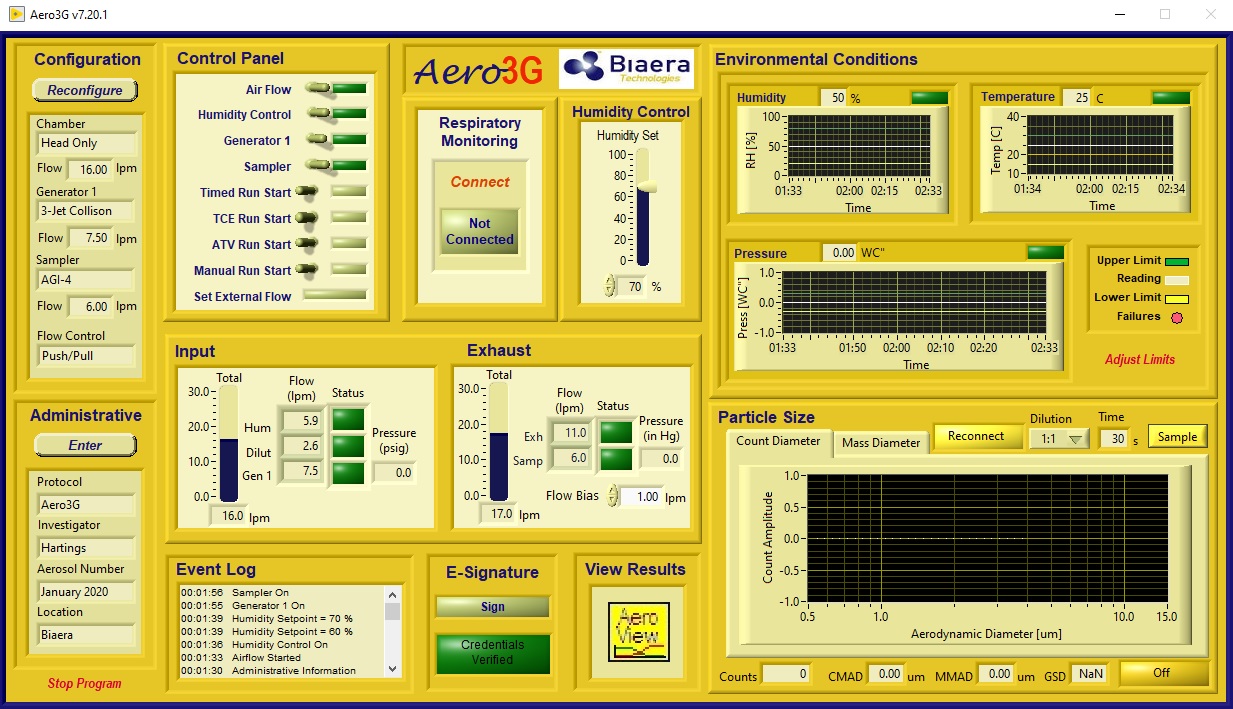Click the Humidity Set 70 value field
This screenshot has height=709, width=1233.
633,286
